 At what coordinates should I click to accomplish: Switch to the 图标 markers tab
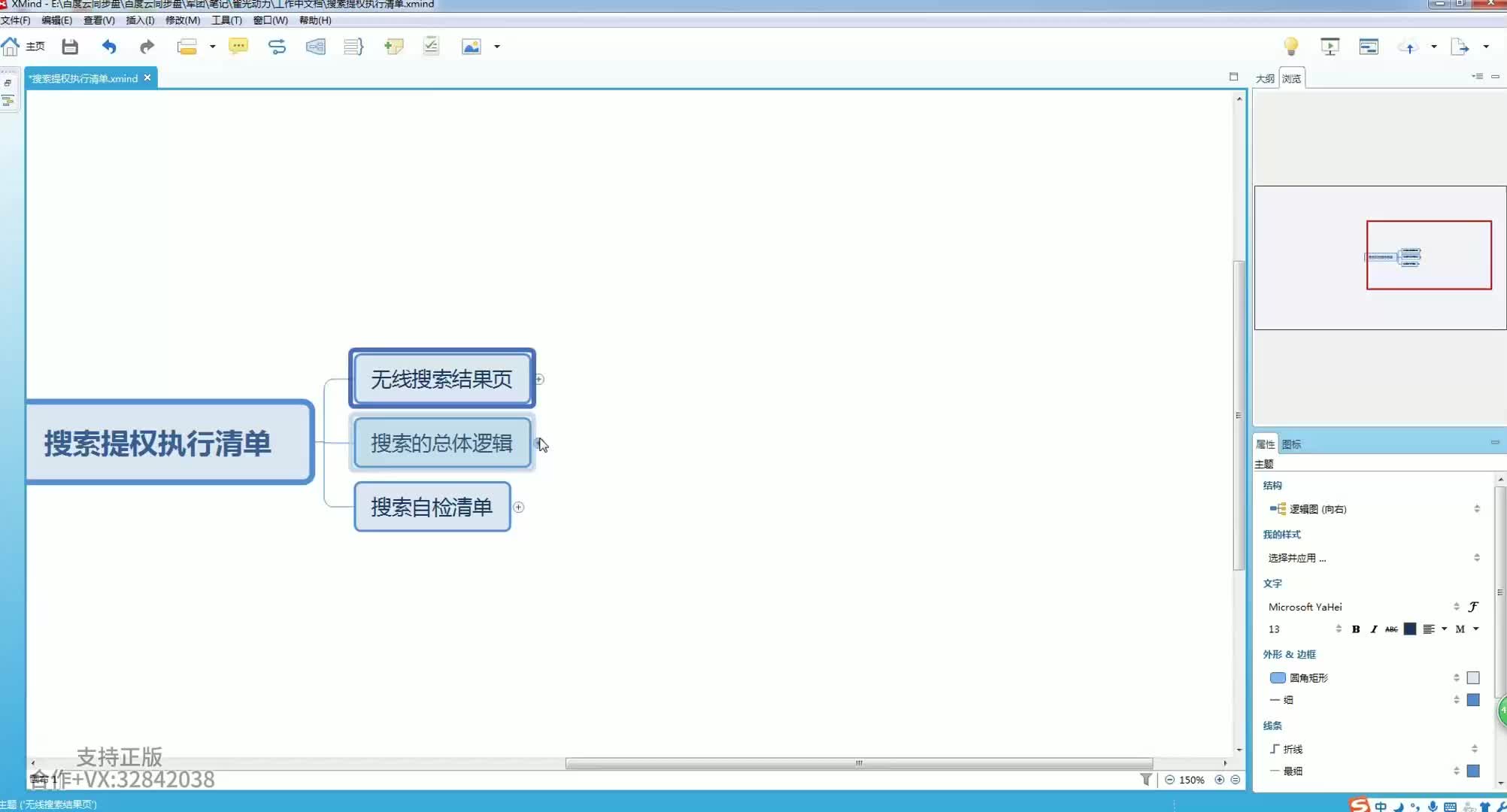point(1291,444)
